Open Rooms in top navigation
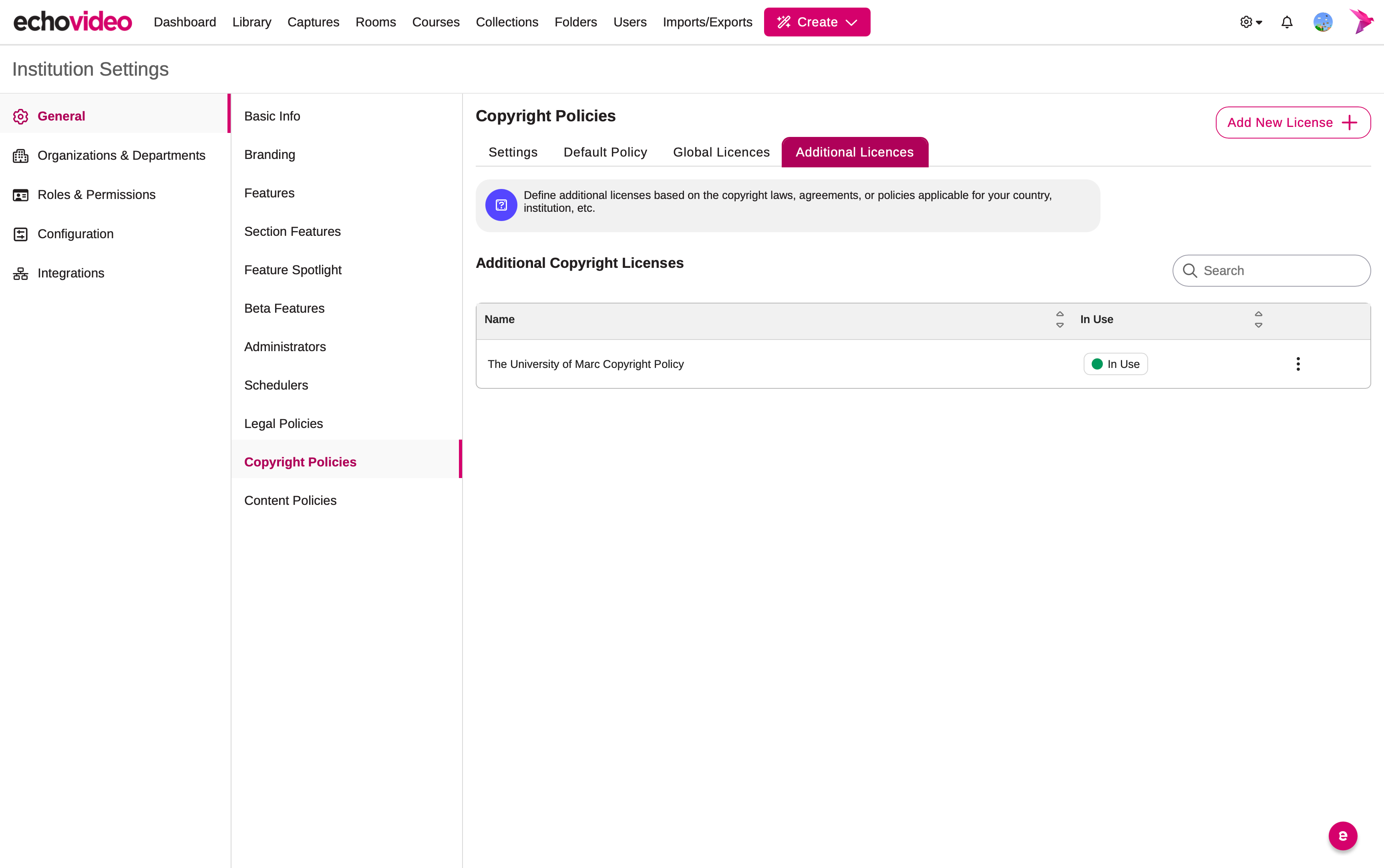 coord(375,22)
